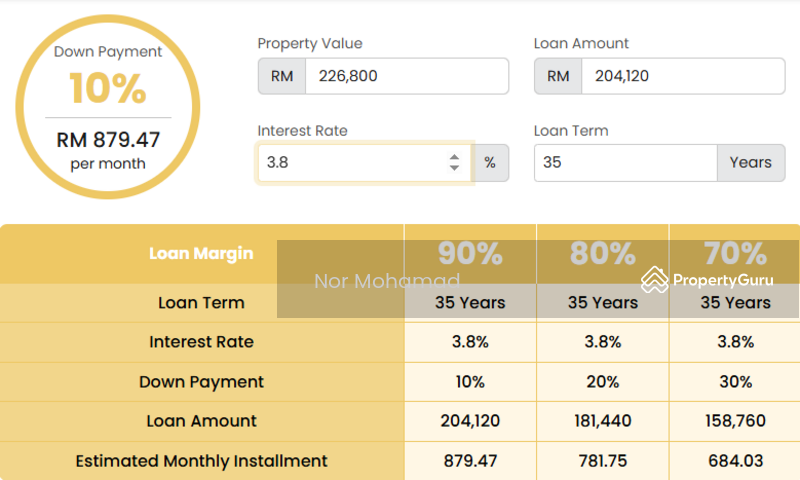Click the RM prefix beside Loan Amount
This screenshot has width=800, height=480.
point(558,76)
